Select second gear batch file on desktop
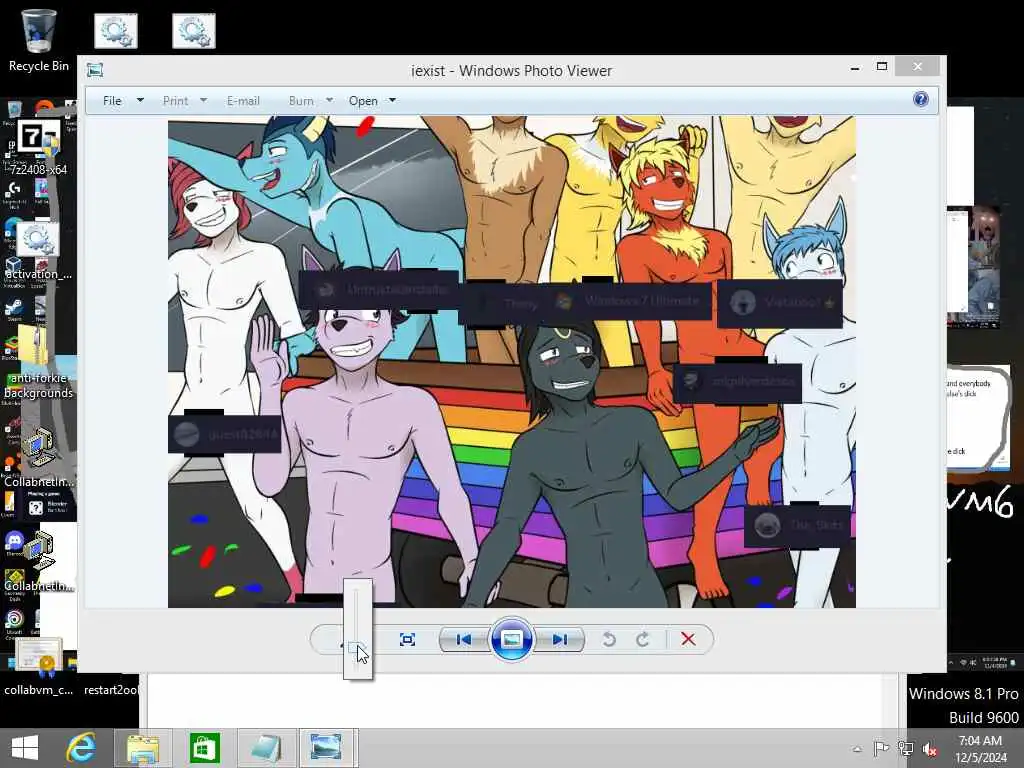Screen dimensions: 1024x768 [x=194, y=30]
